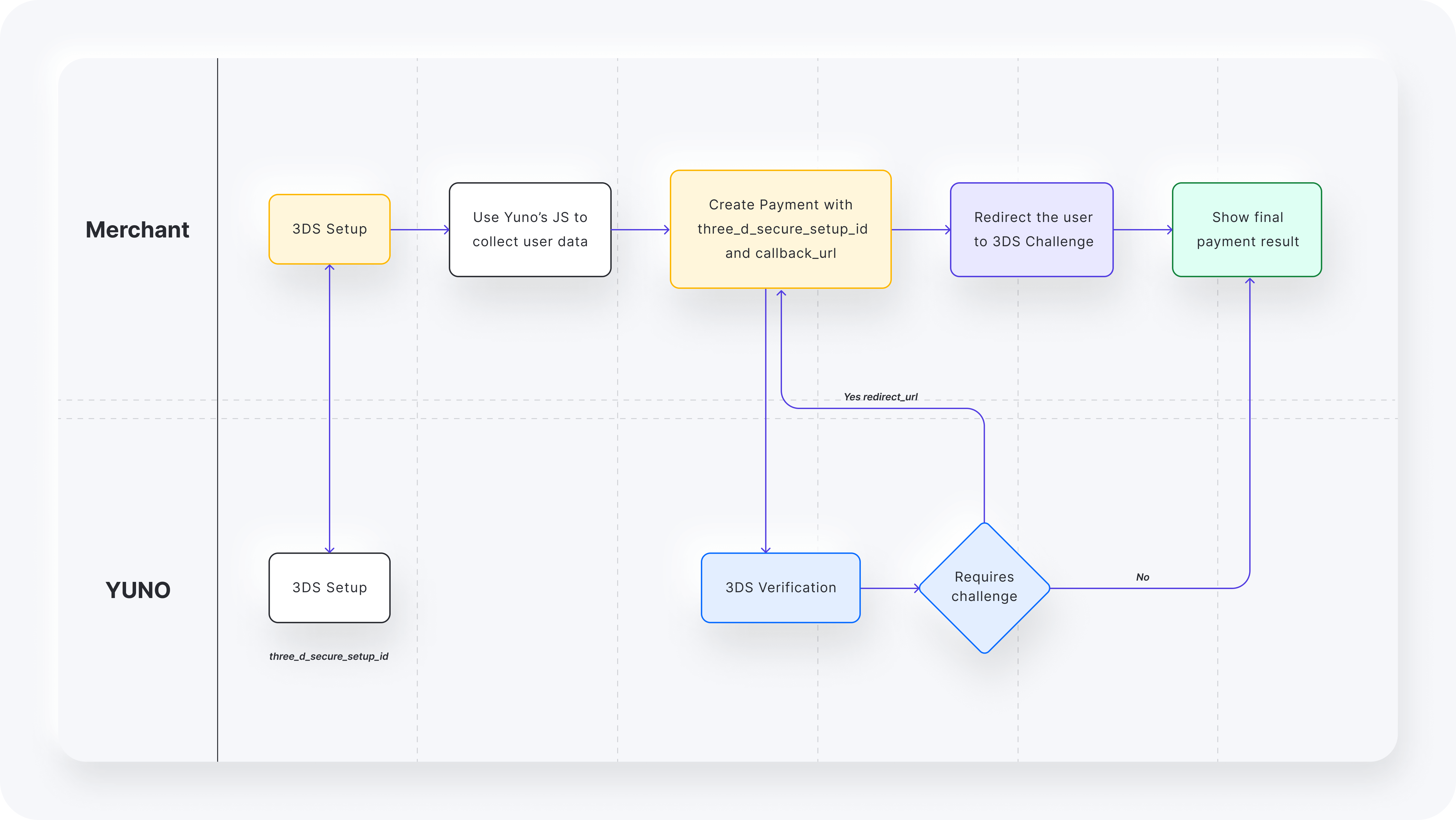Select the 'Redirect the user to 3DS Challenge' box
Viewport: 1456px width, 820px height.
1031,229
